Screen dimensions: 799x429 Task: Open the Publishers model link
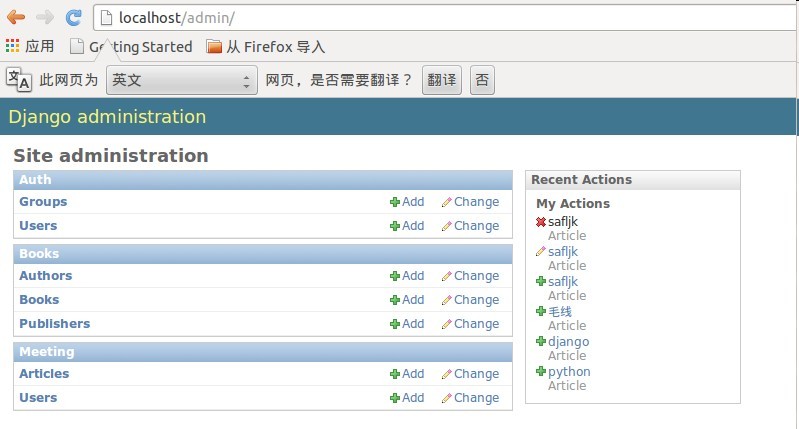point(55,324)
